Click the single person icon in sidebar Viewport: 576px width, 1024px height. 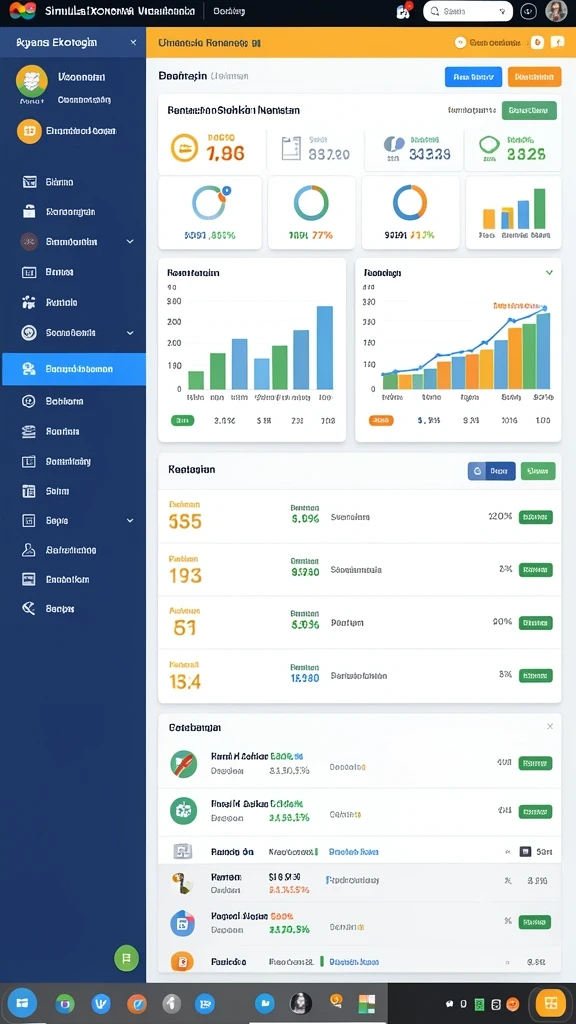pyautogui.click(x=29, y=550)
